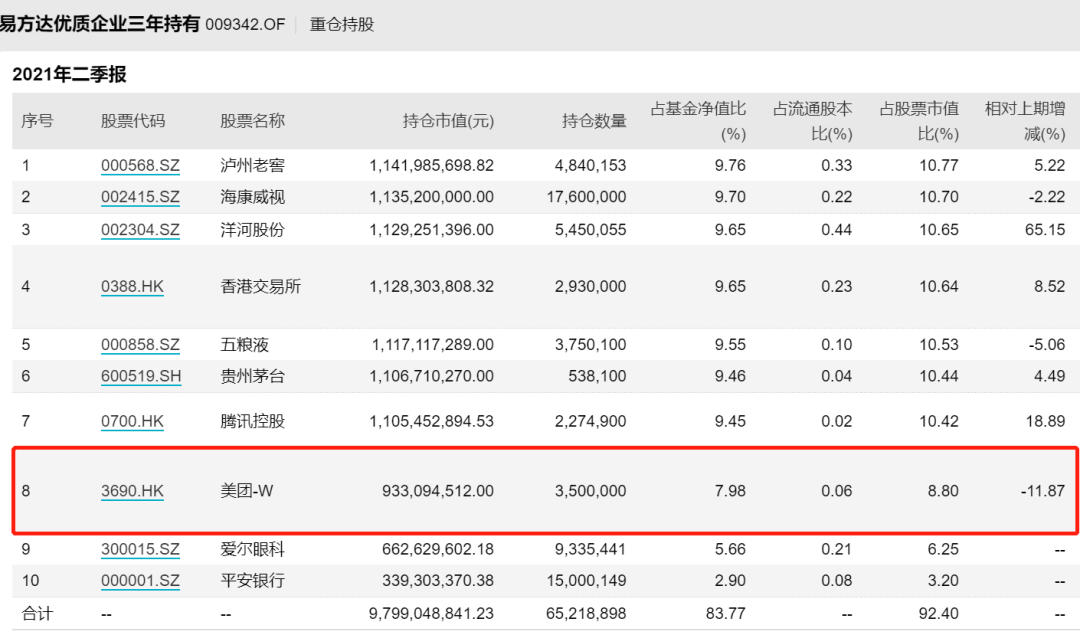Select the 重仓持股 tab label
This screenshot has height=635, width=1080.
coord(342,25)
